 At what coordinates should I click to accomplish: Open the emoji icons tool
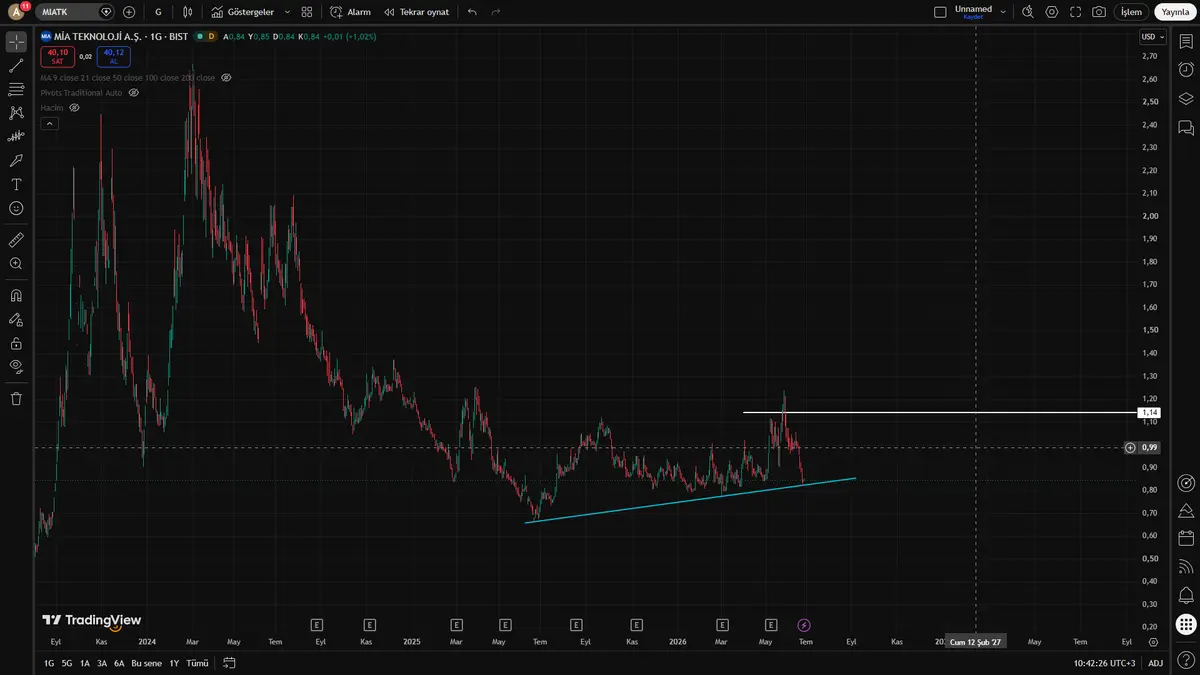coord(16,208)
